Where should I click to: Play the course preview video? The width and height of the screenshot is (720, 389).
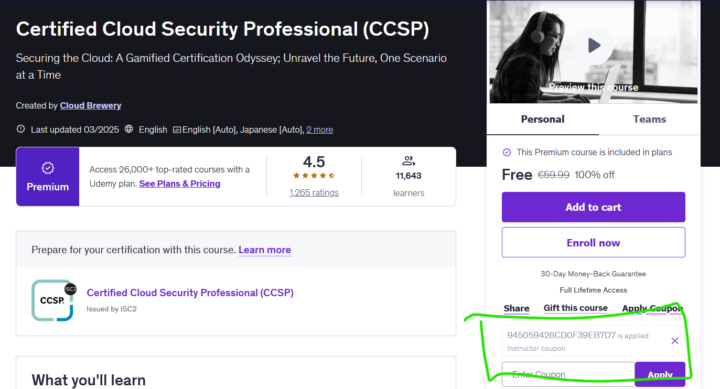[x=594, y=45]
